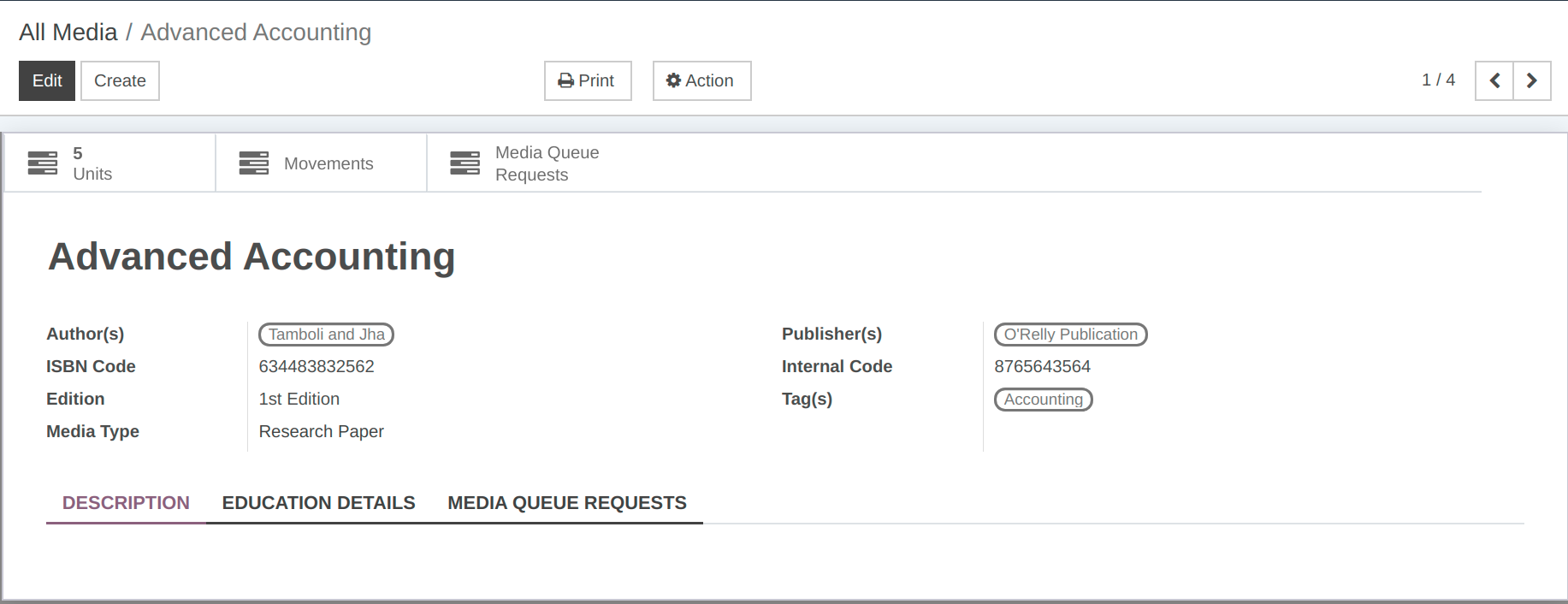Click the ISBN Code label
Image resolution: width=1568 pixels, height=604 pixels.
coord(91,366)
